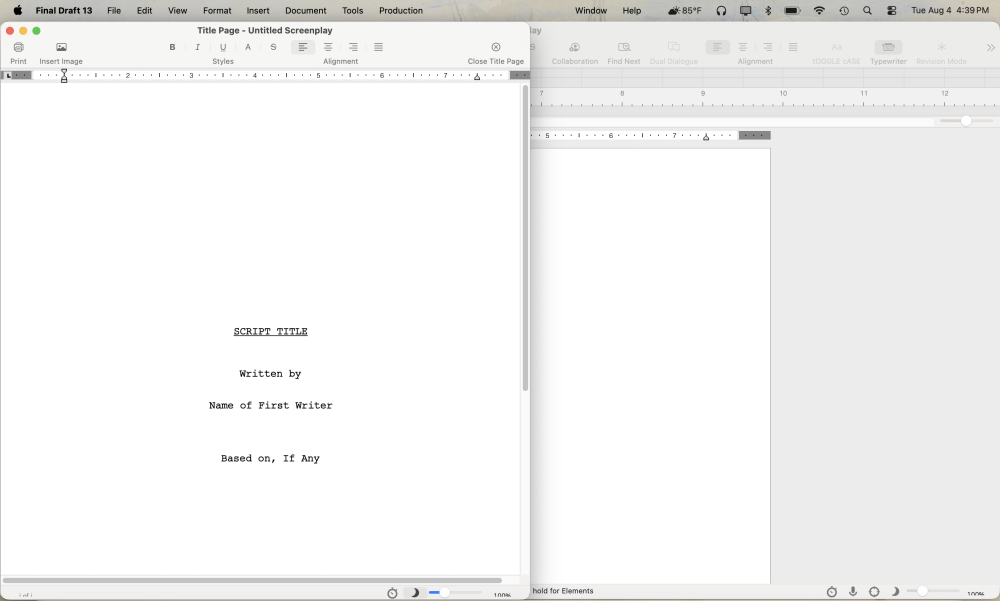The height and width of the screenshot is (601, 1000).
Task: Open the Collaboration tool in the screenplay window
Action: (575, 47)
